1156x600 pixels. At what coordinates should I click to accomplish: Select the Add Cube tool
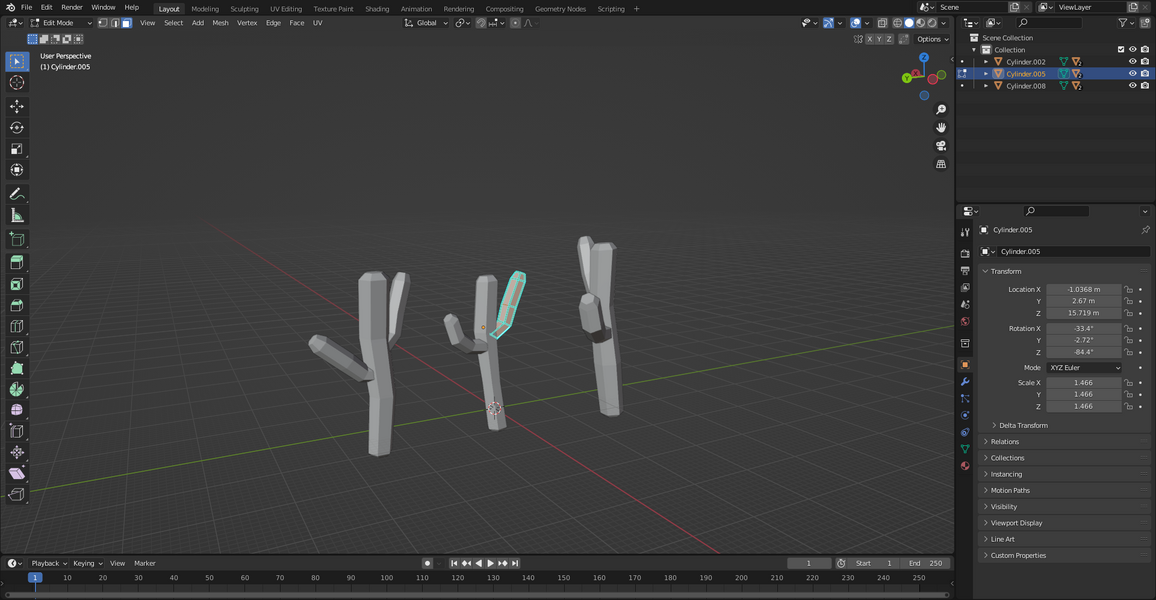tap(16, 239)
